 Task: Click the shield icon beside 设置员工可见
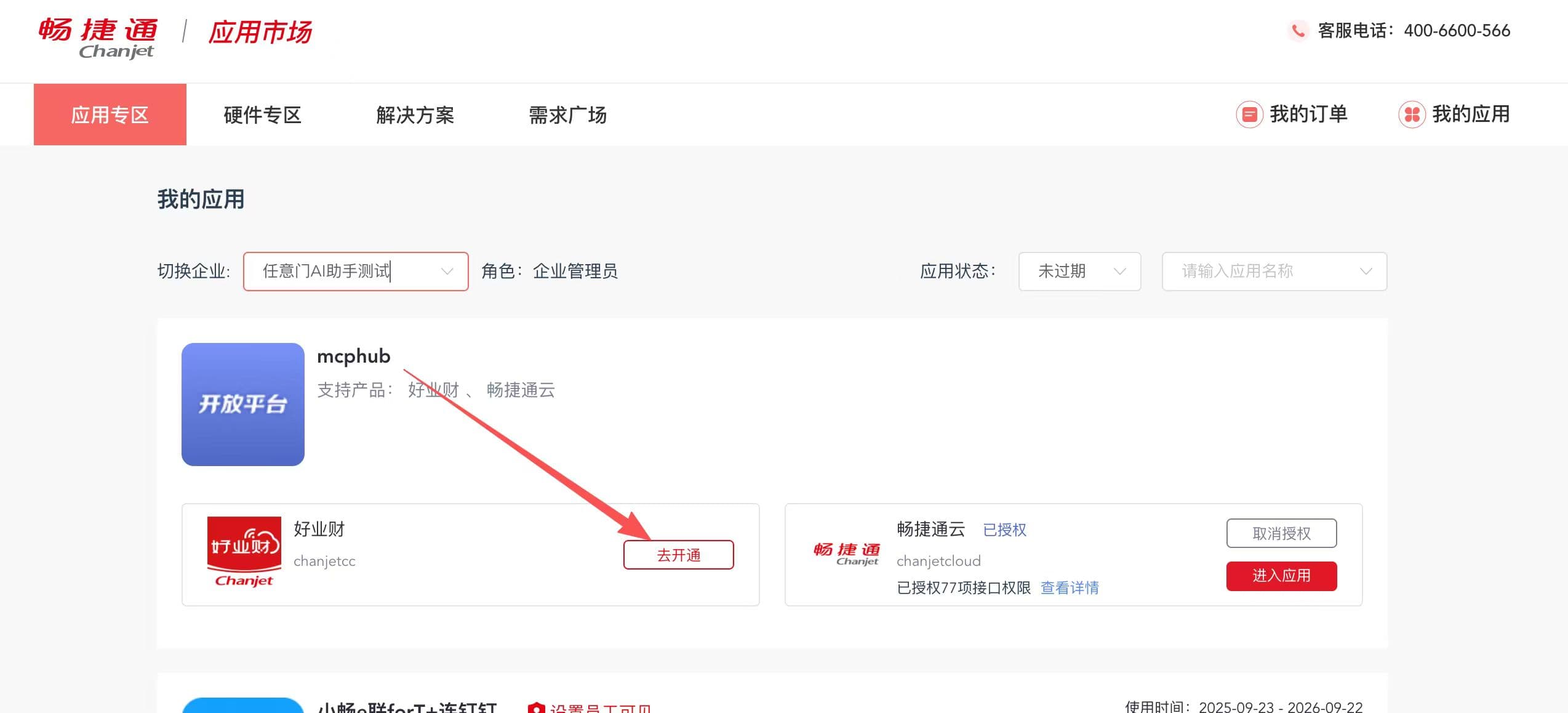click(x=537, y=708)
